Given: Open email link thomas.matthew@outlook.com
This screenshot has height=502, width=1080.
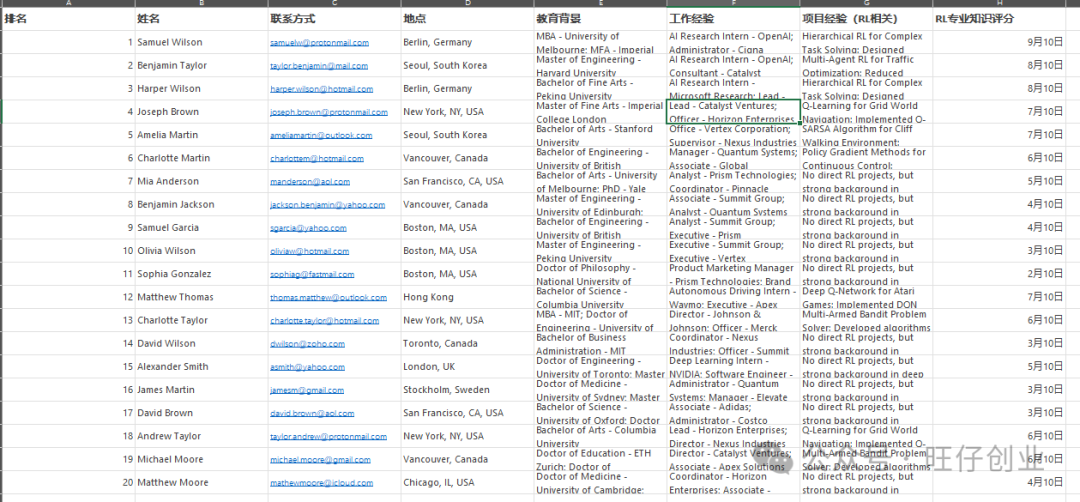Looking at the screenshot, I should [328, 298].
